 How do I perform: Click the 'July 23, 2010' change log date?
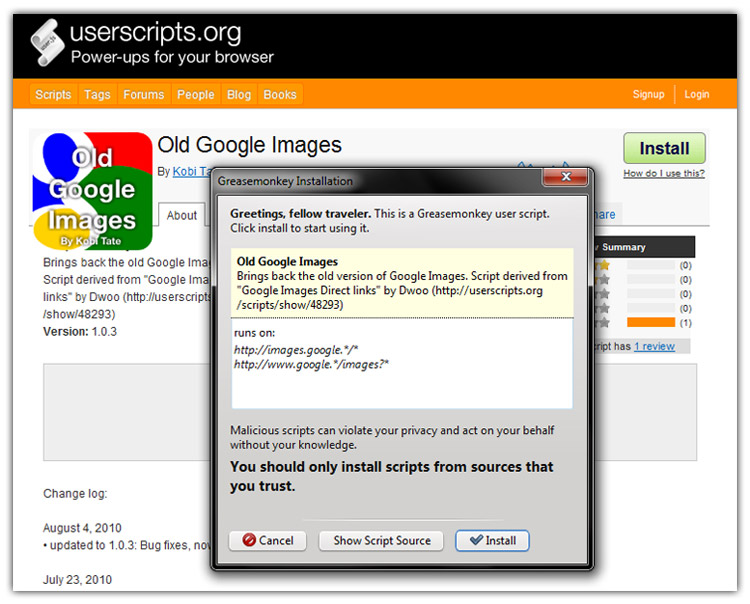77,580
